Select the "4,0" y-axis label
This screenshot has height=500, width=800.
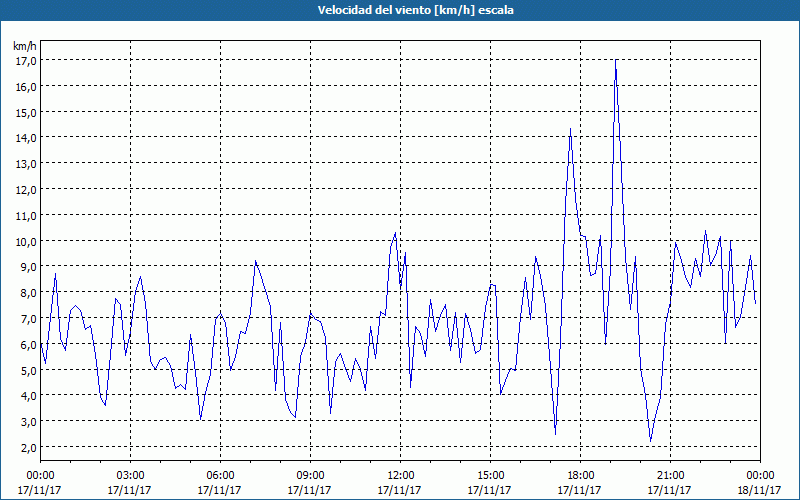coord(28,396)
